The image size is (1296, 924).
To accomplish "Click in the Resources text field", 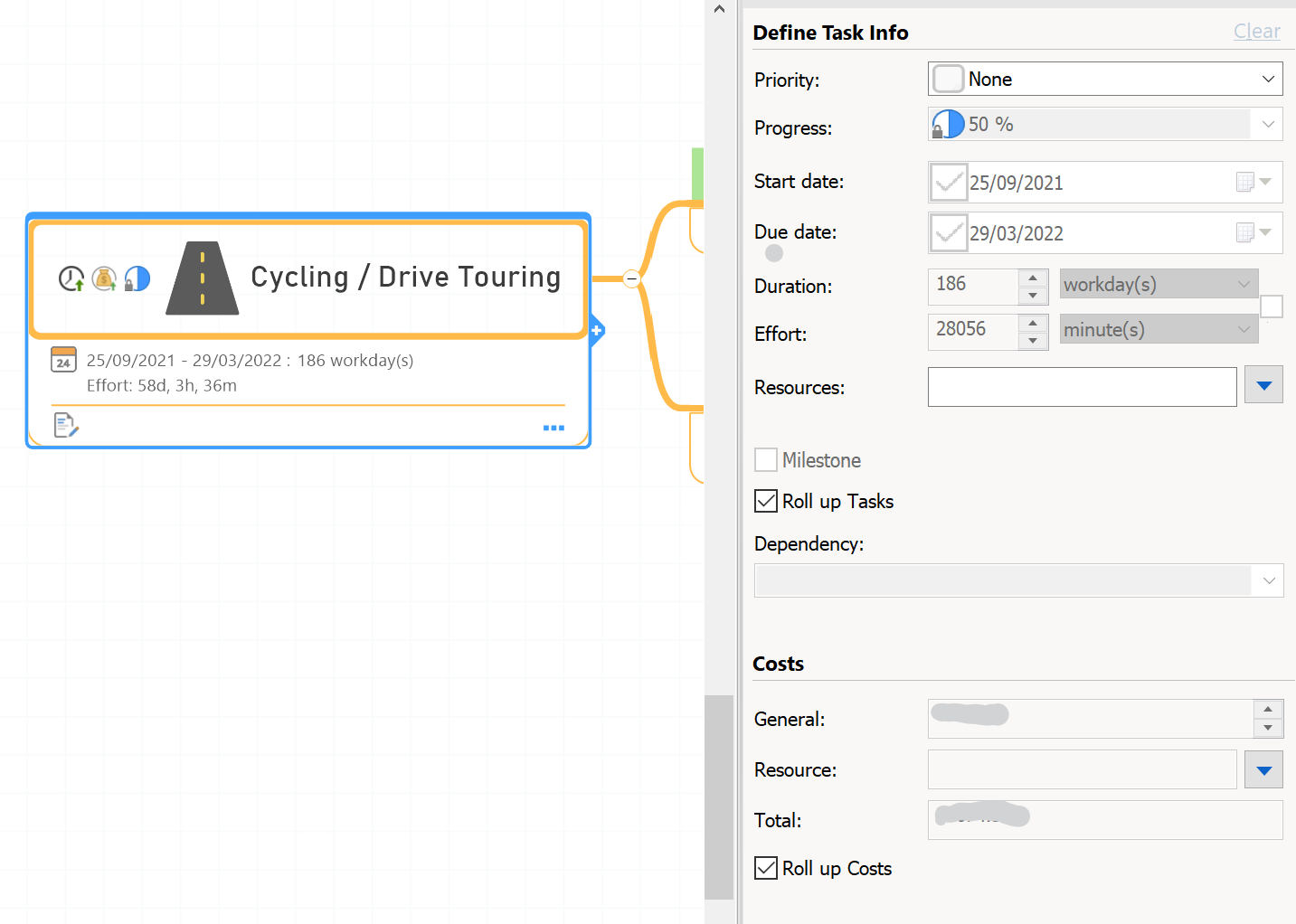I will 1082,387.
